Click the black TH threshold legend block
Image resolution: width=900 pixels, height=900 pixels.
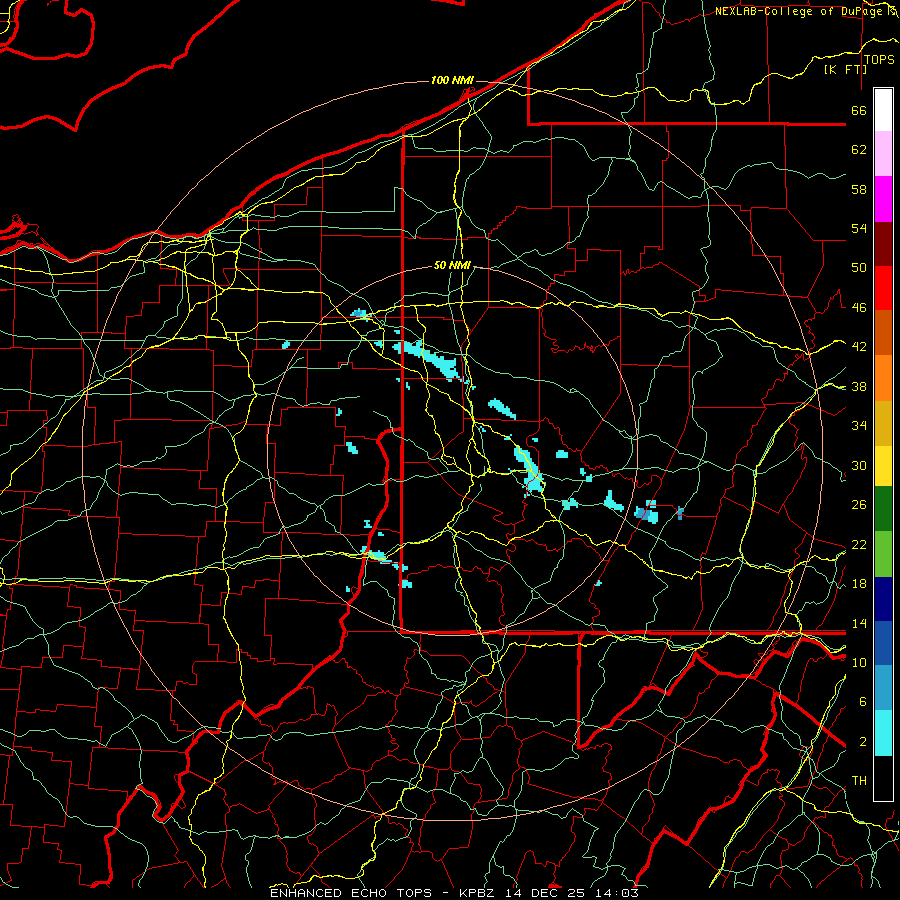[883, 778]
